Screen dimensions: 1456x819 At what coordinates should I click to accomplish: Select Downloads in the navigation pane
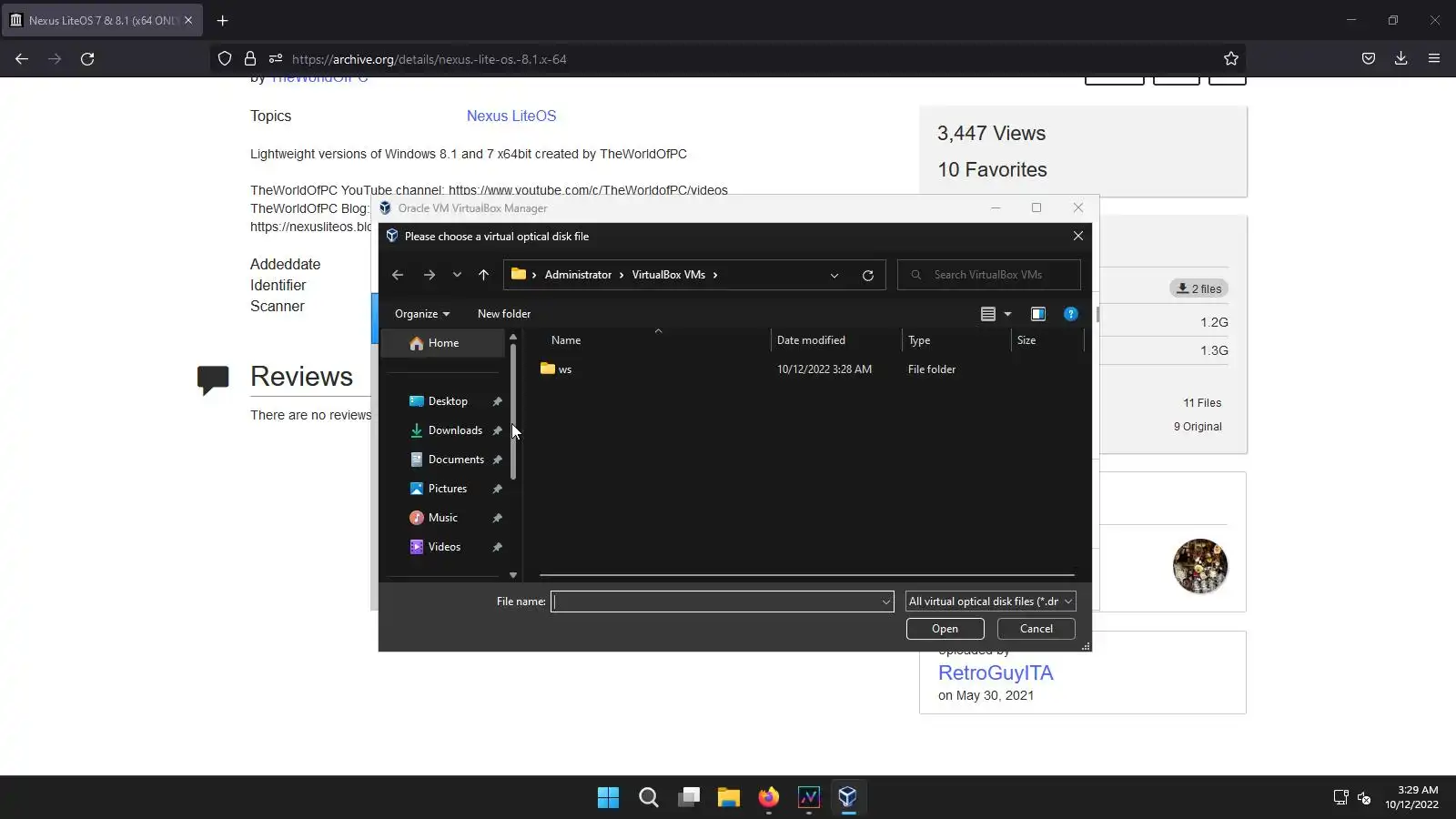pos(455,430)
